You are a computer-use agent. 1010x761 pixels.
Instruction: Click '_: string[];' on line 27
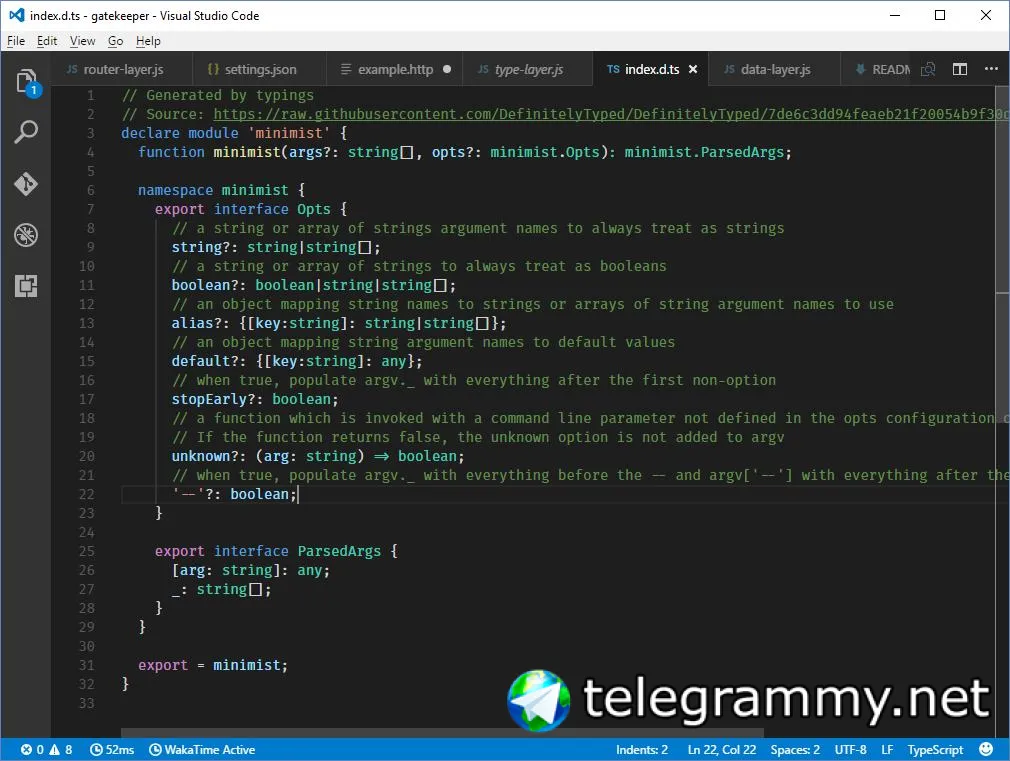tap(222, 589)
